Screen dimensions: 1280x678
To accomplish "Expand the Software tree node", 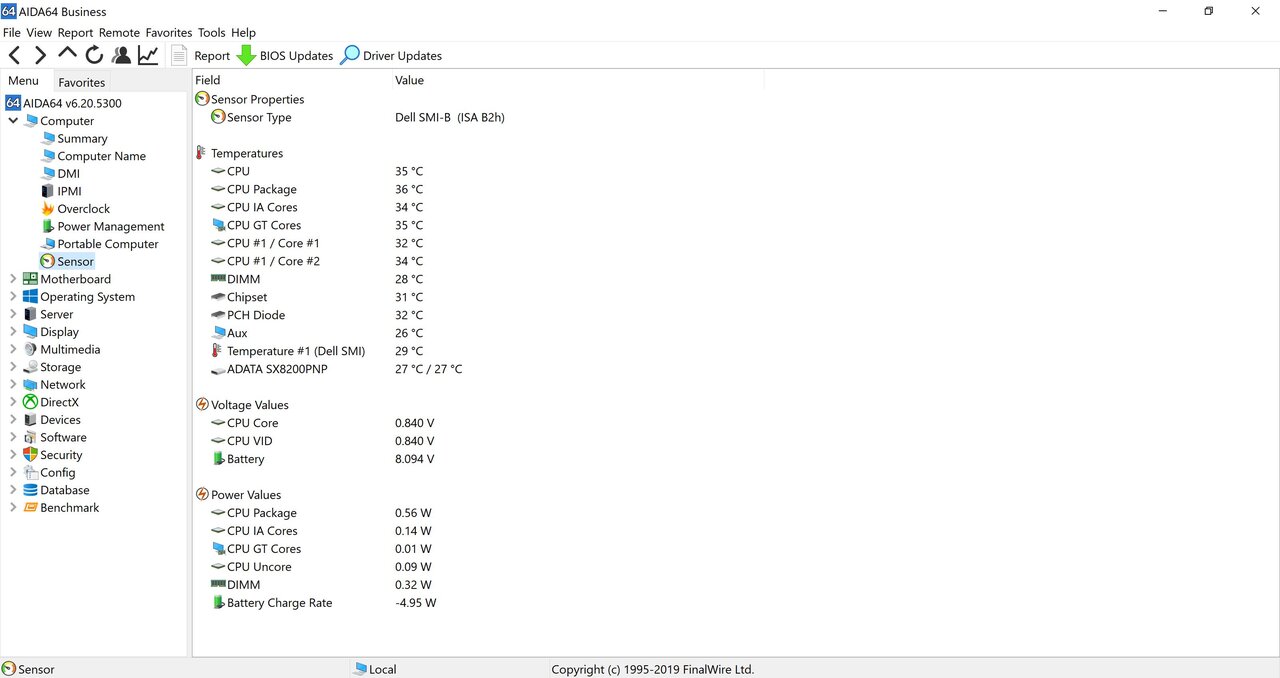I will click(x=13, y=437).
